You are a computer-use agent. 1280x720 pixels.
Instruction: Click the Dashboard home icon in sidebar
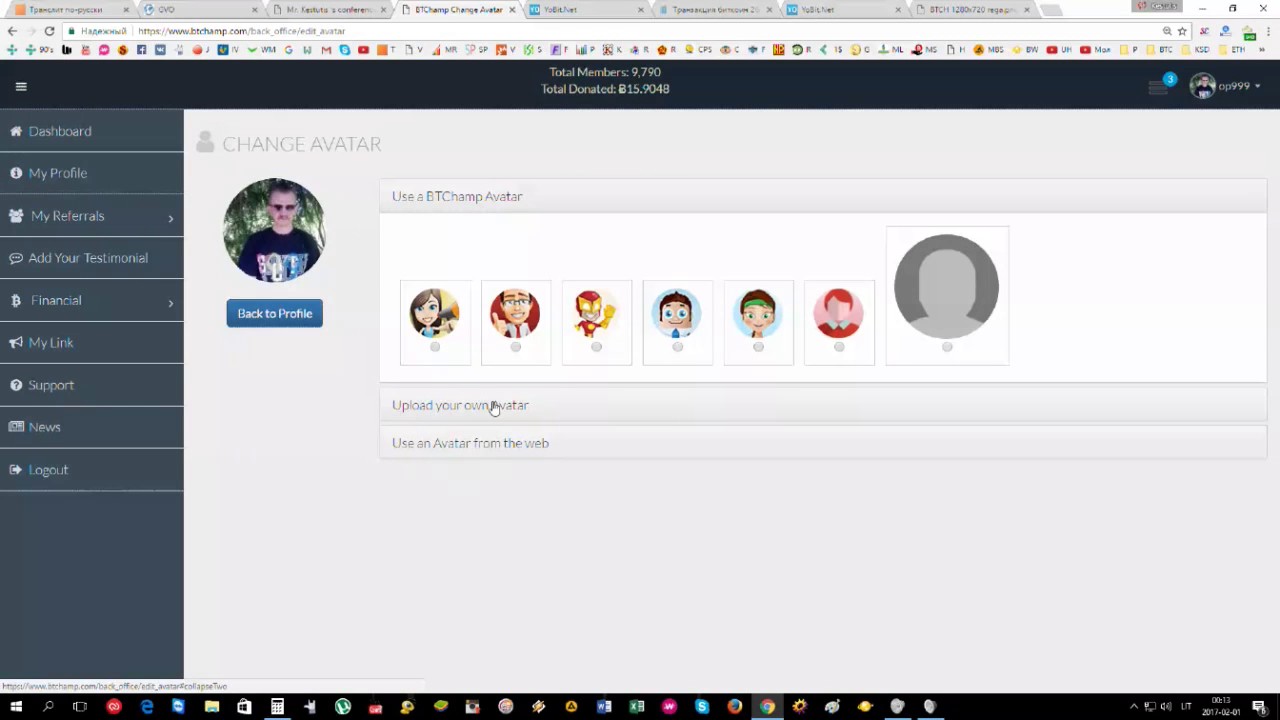pos(15,131)
